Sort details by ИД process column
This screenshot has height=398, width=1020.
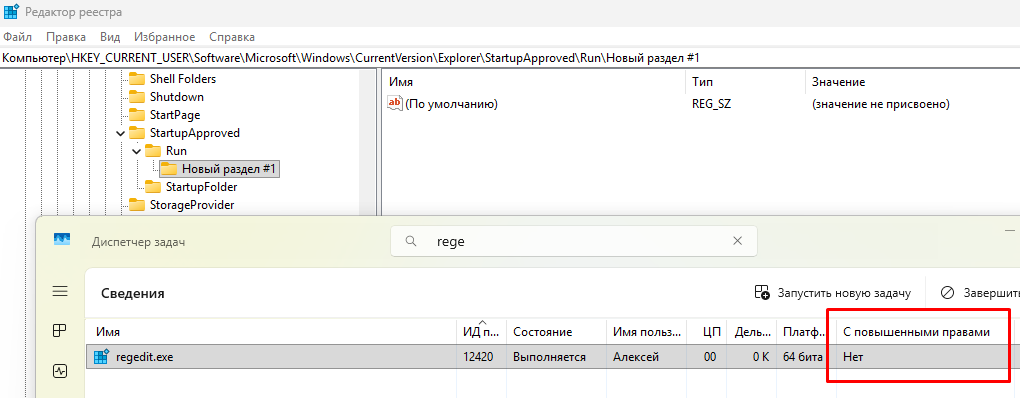point(481,332)
